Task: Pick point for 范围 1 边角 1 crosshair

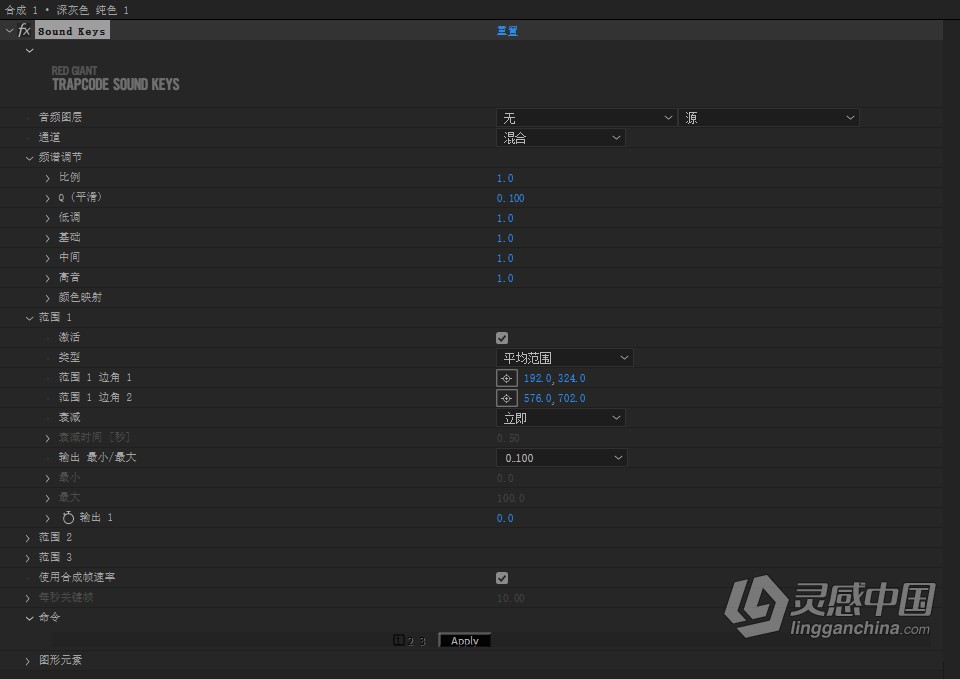Action: pos(506,378)
